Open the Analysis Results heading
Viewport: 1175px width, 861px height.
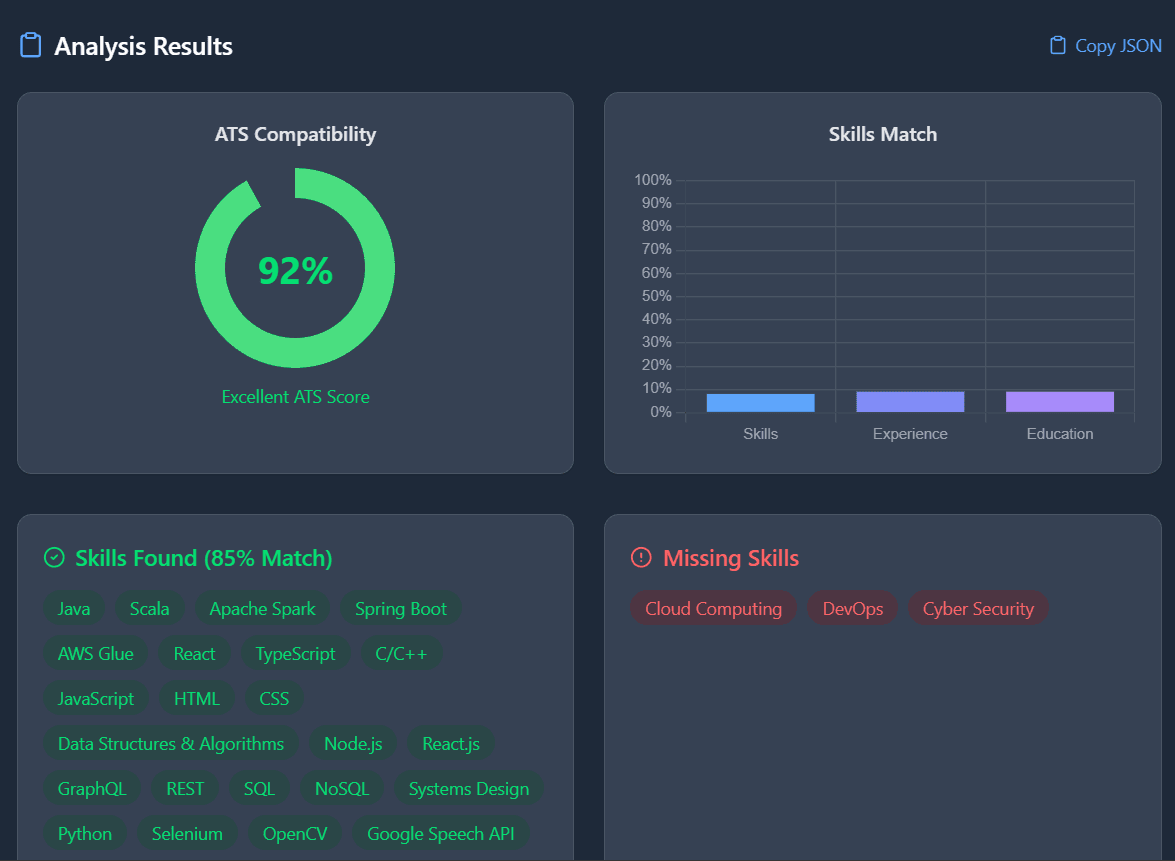[141, 46]
